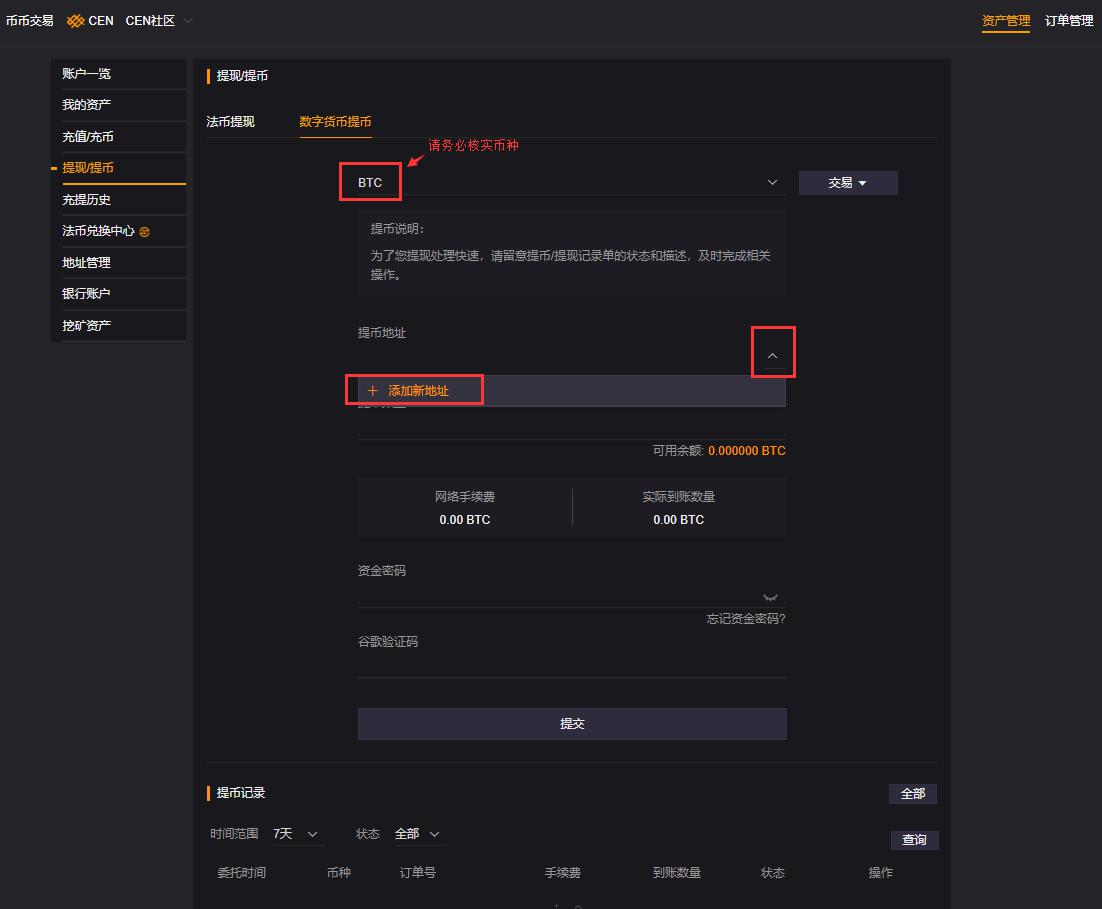
Task: Click the 提交 submit button
Action: [572, 724]
